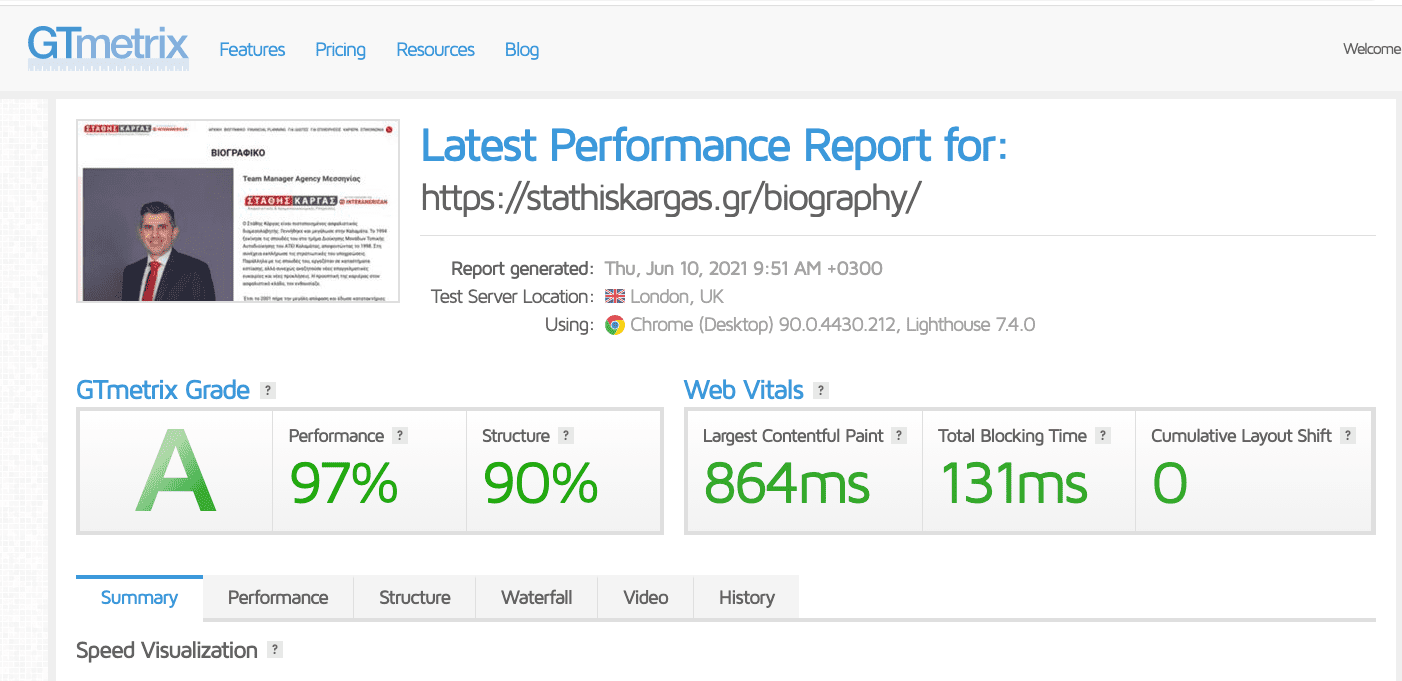Open the biography page screenshot thumbnail
This screenshot has width=1402, height=681.
238,211
